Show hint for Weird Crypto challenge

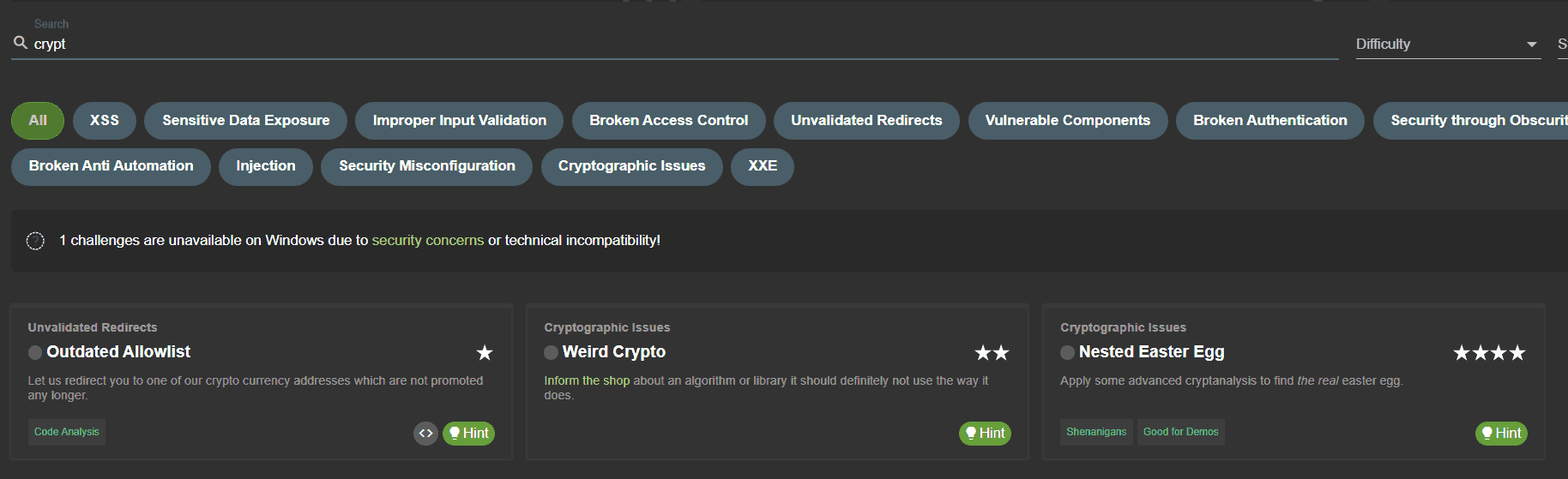985,434
